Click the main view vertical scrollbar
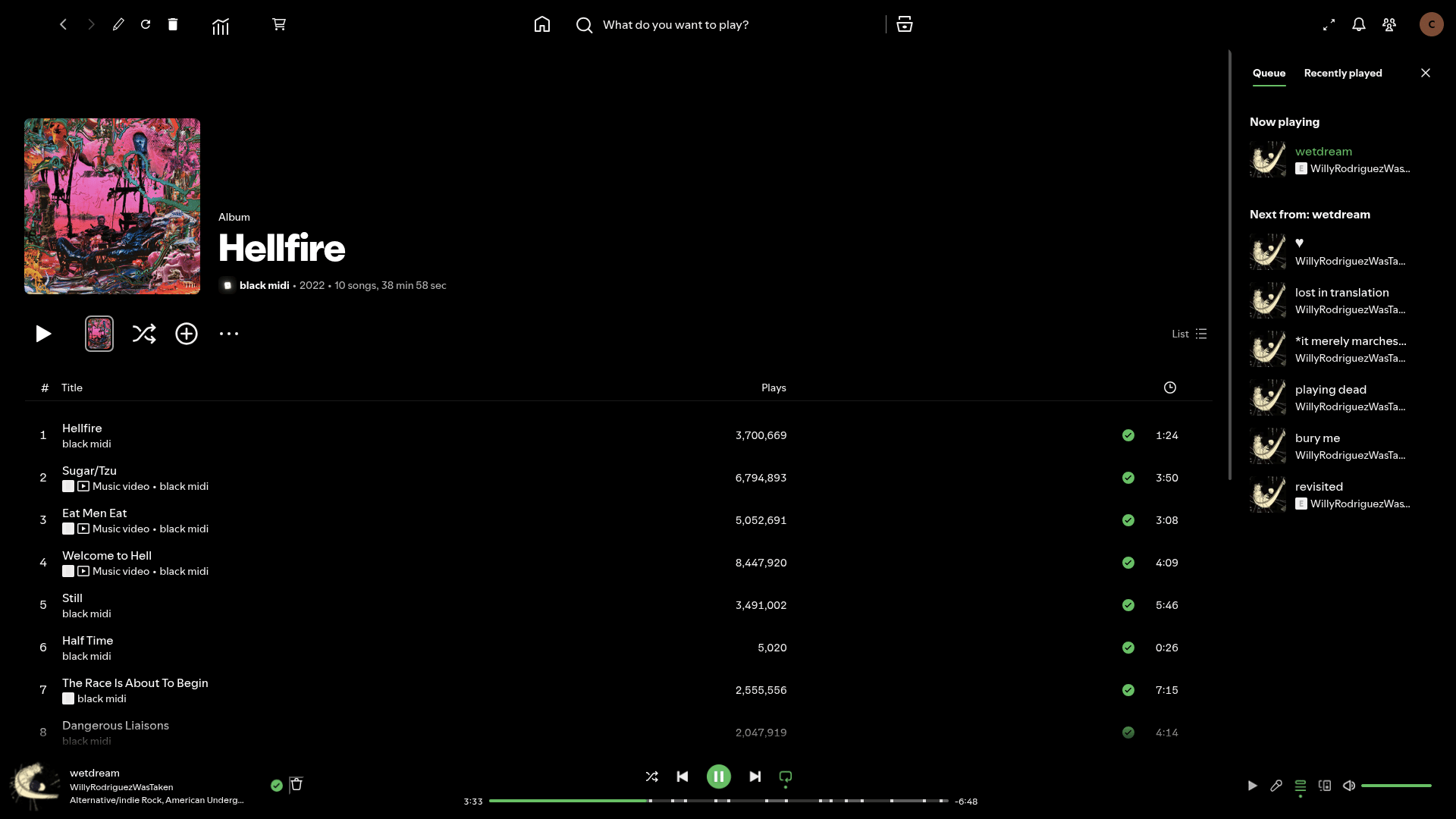The height and width of the screenshot is (819, 1456). 1230,265
